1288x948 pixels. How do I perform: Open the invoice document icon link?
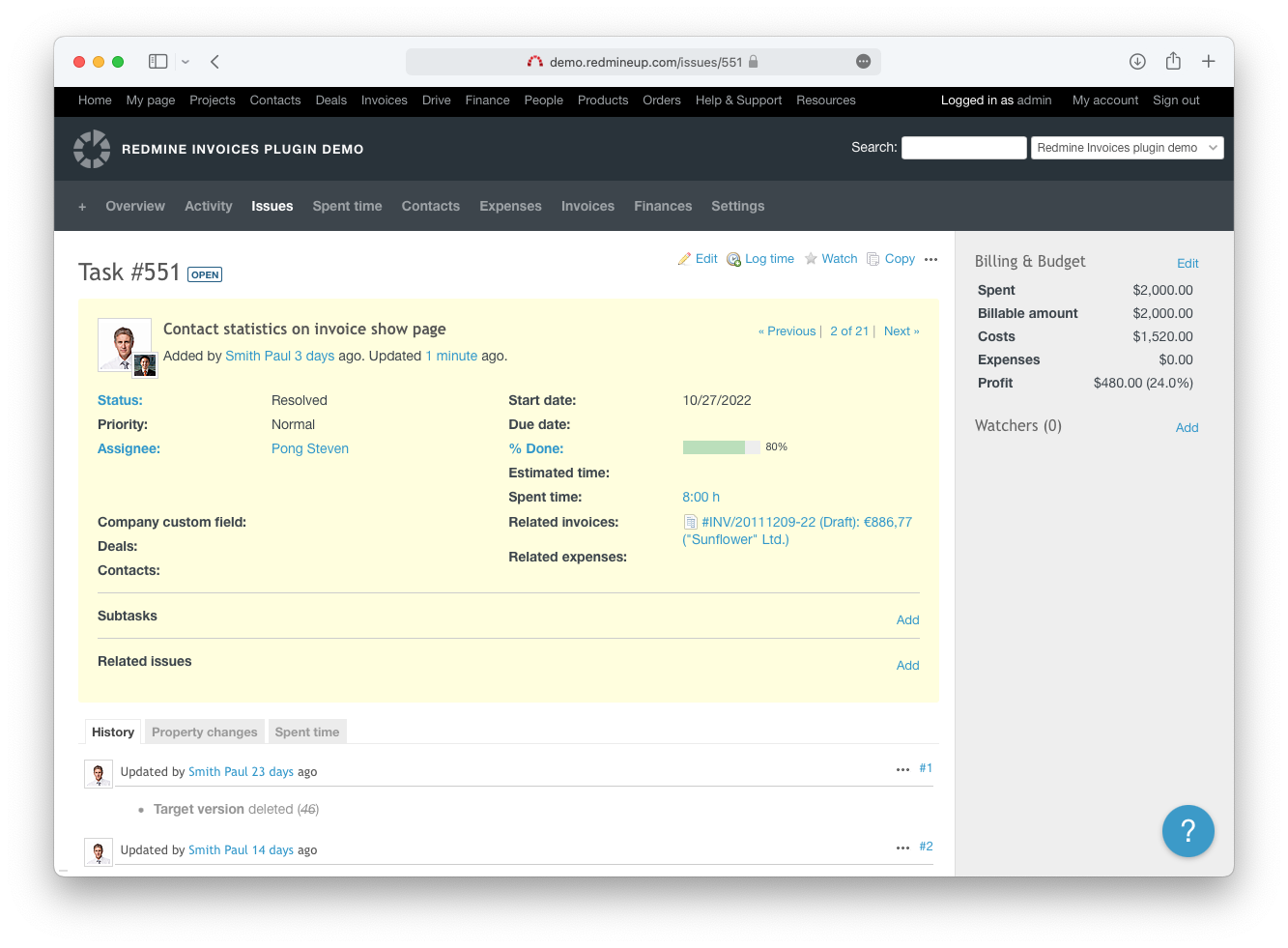[x=691, y=522]
